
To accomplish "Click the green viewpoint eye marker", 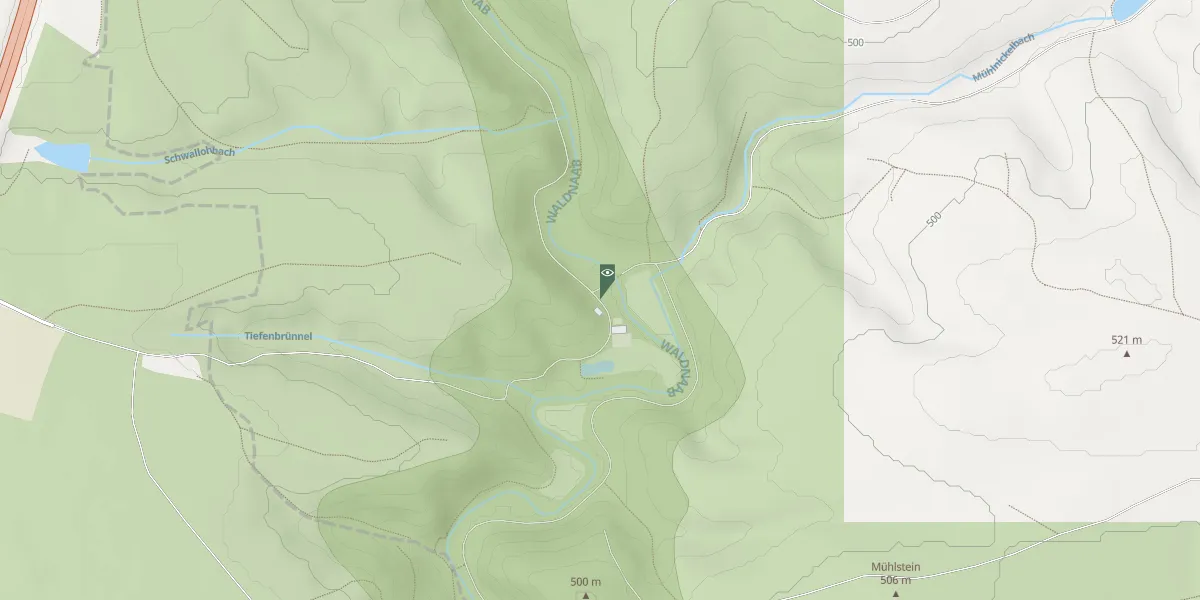I will (x=607, y=279).
